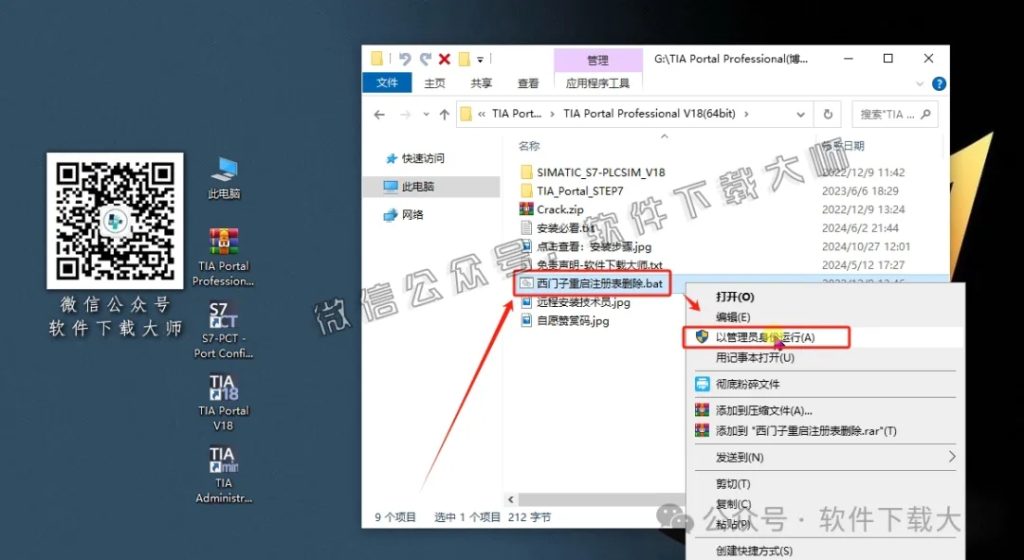Choose 打开(O) in the context menu
The width and height of the screenshot is (1024, 560).
(x=735, y=297)
